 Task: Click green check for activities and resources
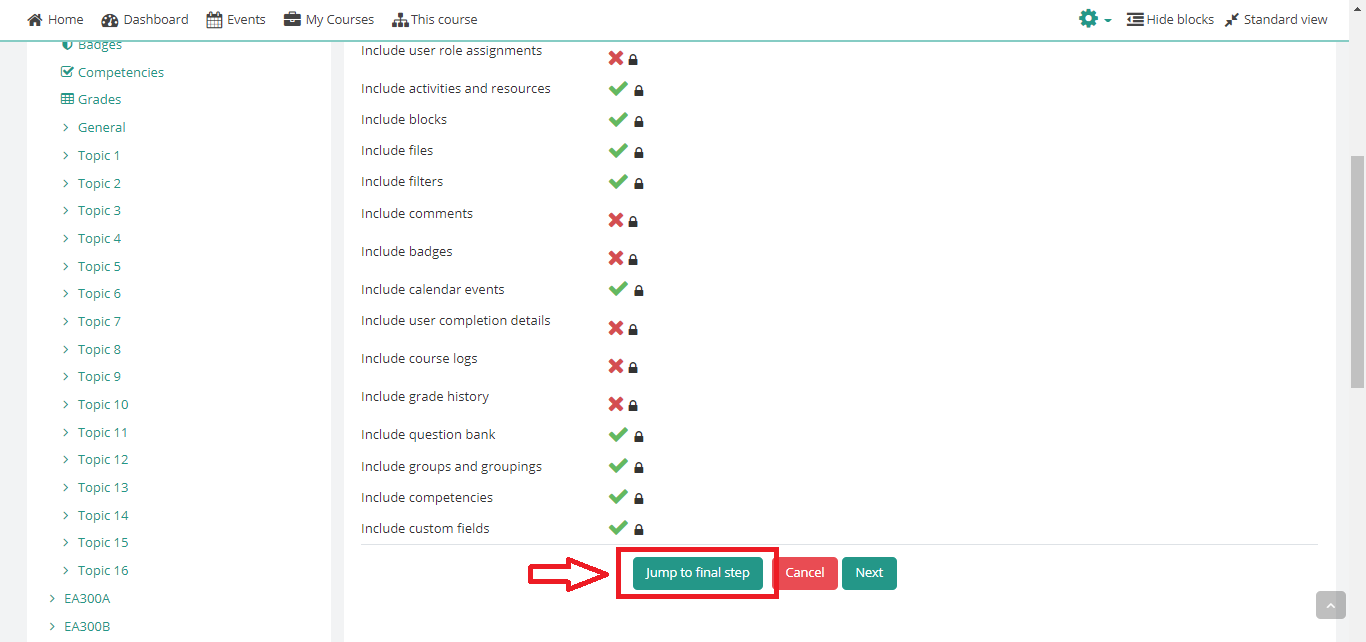(x=618, y=88)
